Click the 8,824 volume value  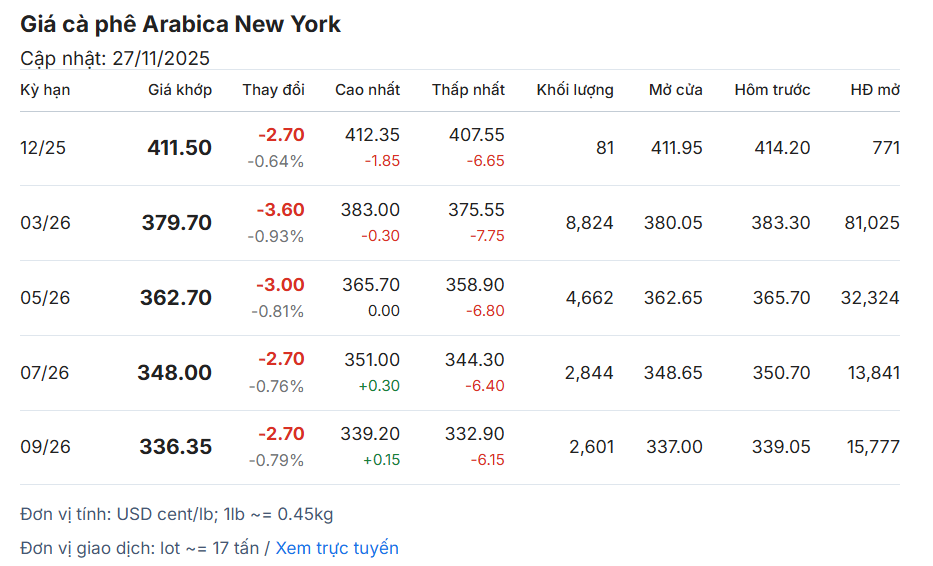(589, 223)
